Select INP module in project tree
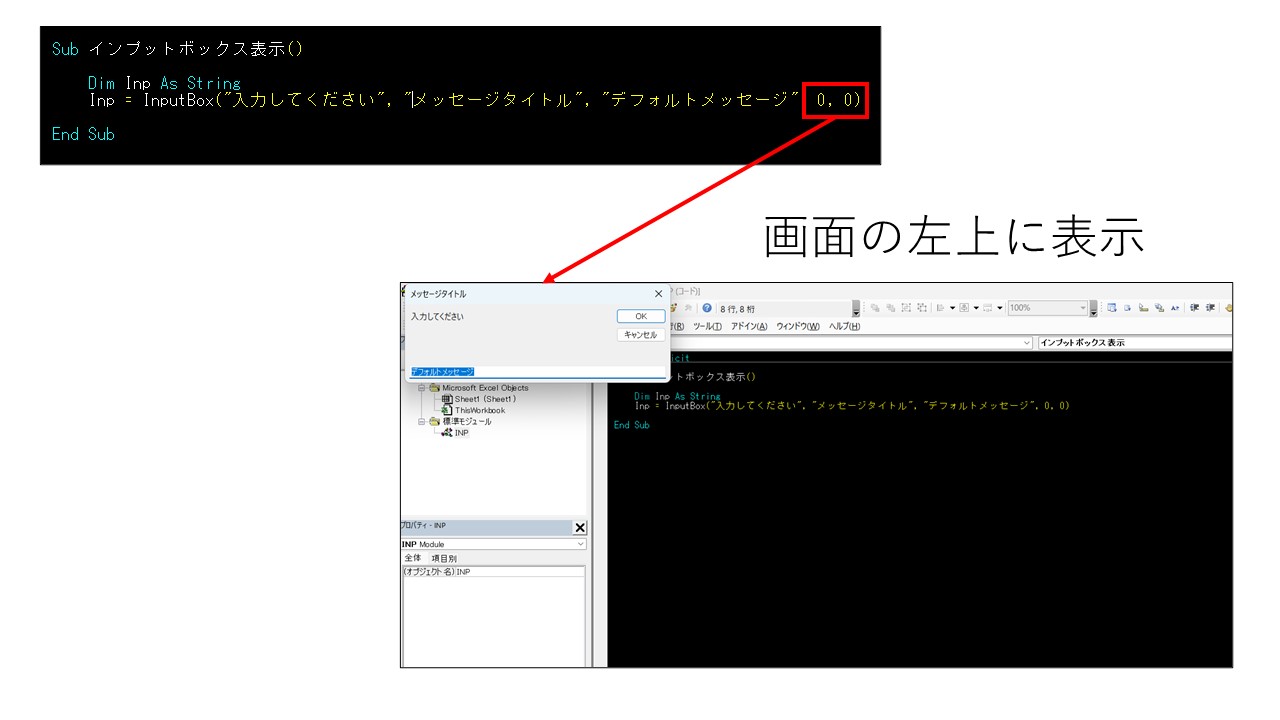Image resolution: width=1280 pixels, height=720 pixels. click(x=461, y=433)
